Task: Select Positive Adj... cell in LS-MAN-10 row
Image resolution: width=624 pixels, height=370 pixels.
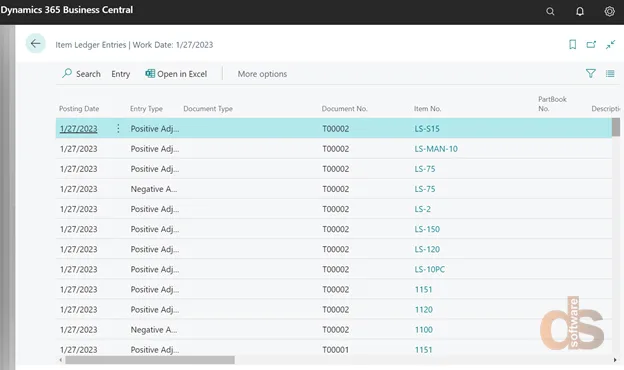Action: click(155, 149)
